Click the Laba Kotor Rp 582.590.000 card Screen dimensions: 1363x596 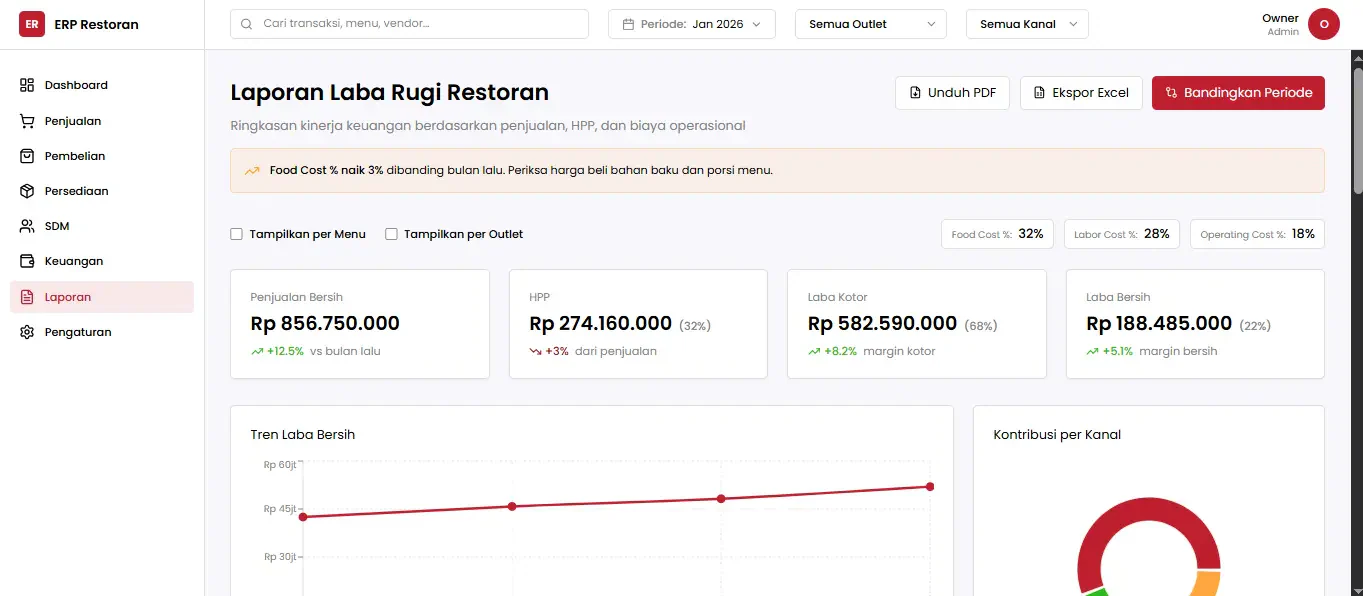[917, 324]
